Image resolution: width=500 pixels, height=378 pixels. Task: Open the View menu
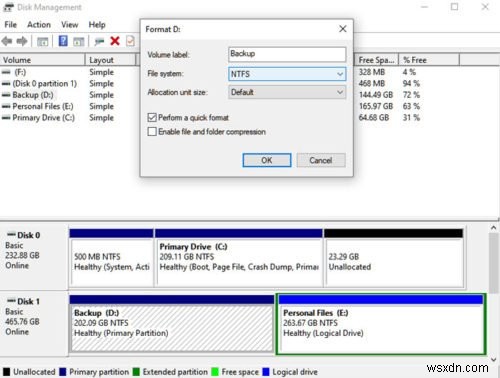tap(70, 25)
